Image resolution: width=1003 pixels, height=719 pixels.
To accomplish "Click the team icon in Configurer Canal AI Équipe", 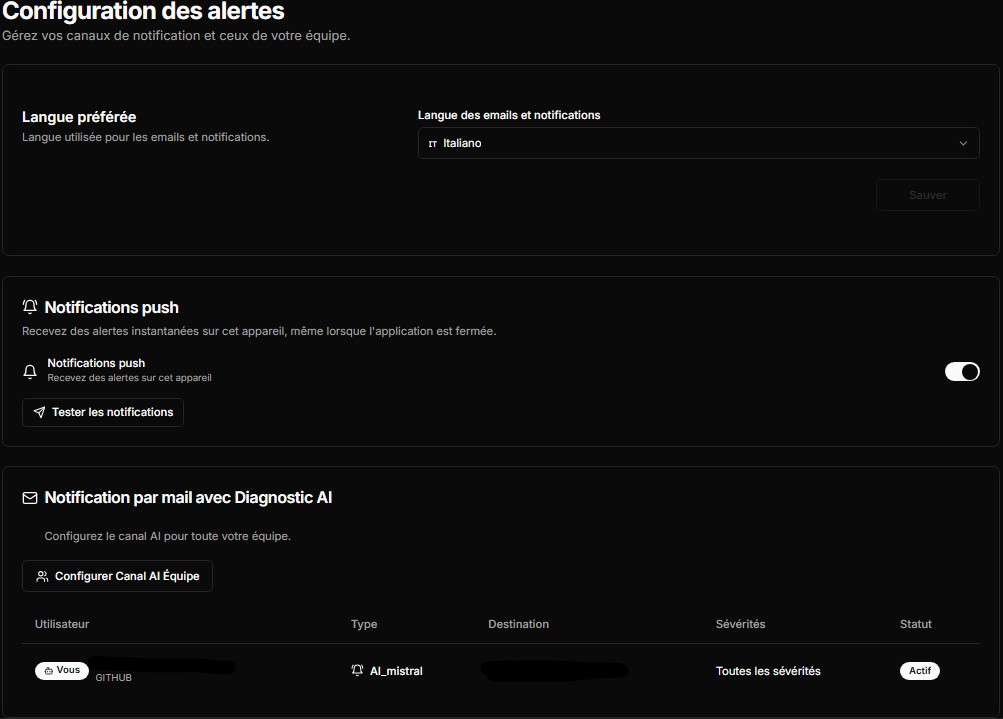I will (41, 575).
